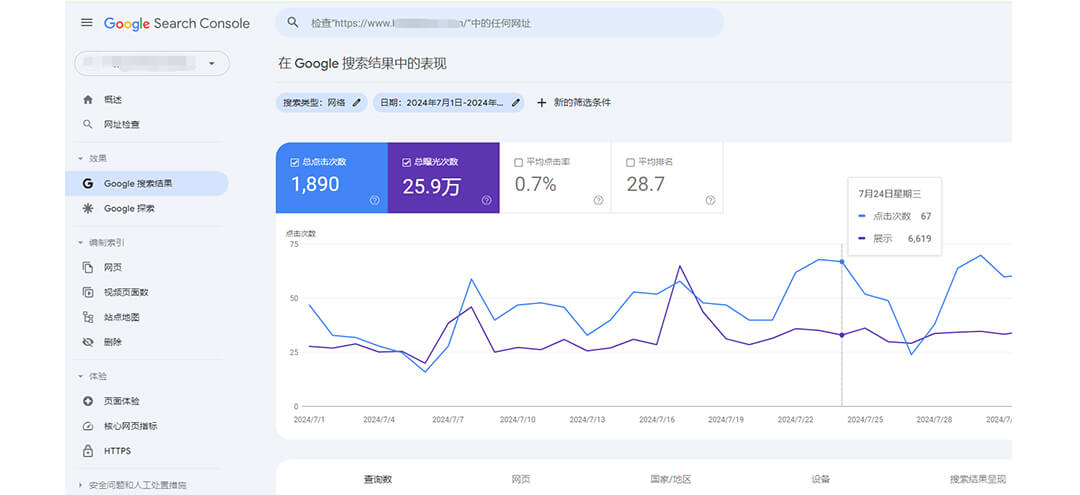Enable the 平均点击率 checkbox
The height and width of the screenshot is (495, 1080).
coord(519,162)
